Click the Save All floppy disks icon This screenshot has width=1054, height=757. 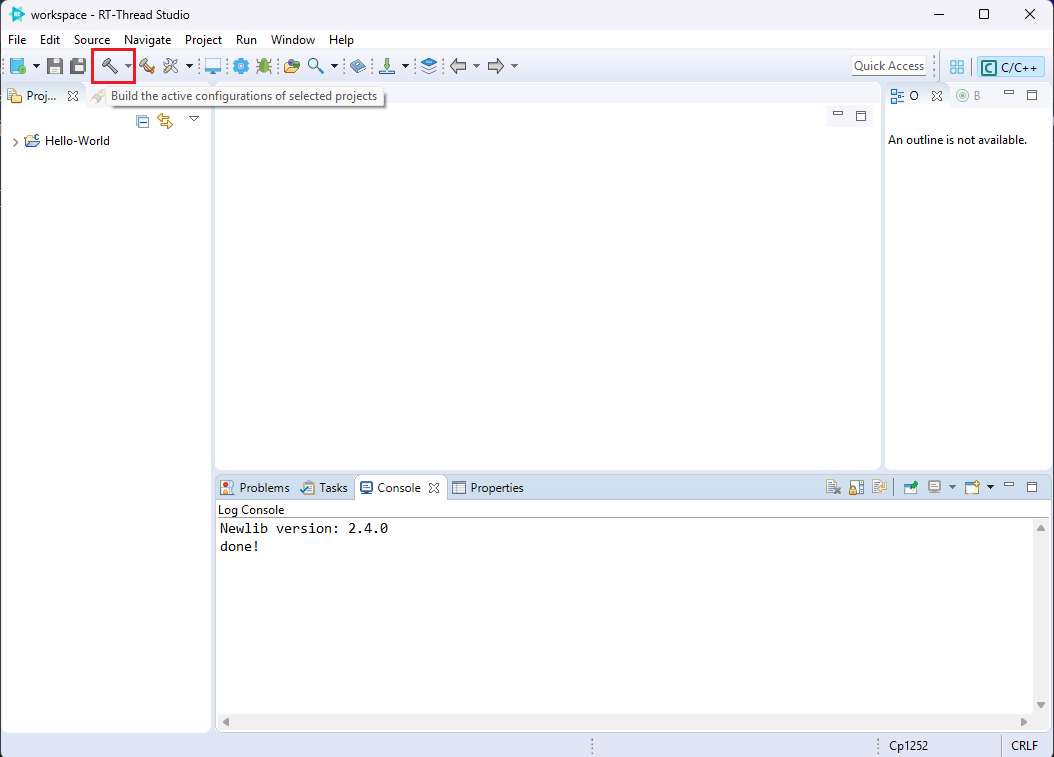(77, 66)
